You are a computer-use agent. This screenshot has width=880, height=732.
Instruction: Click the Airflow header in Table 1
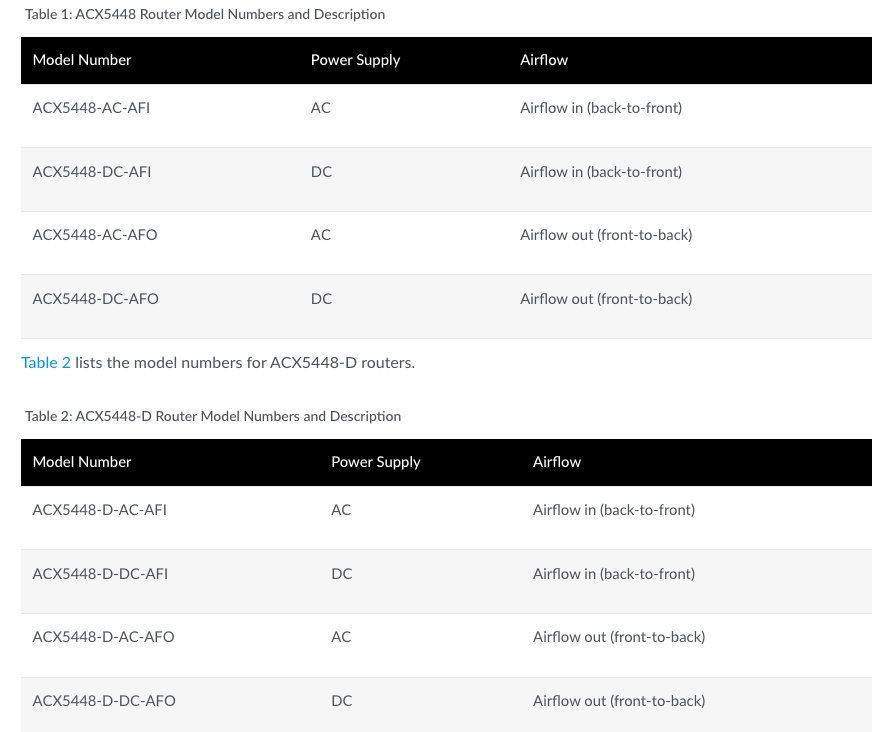point(544,60)
